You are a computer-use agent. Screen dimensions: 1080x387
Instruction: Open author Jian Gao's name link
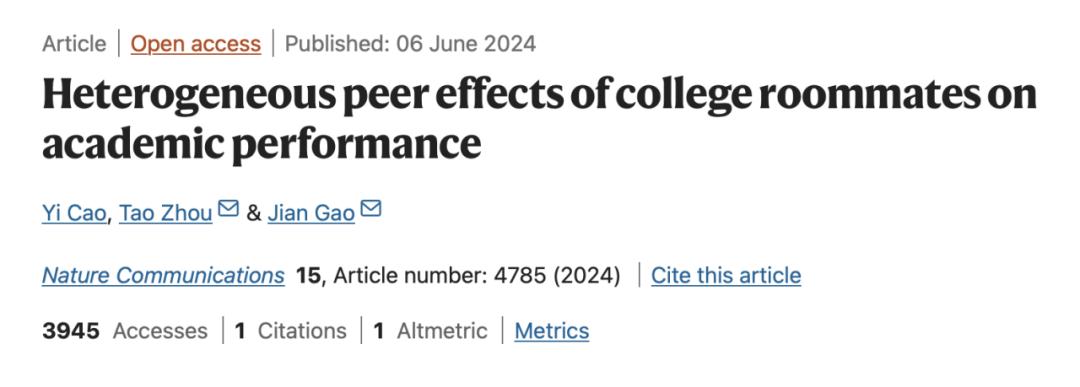coord(311,213)
